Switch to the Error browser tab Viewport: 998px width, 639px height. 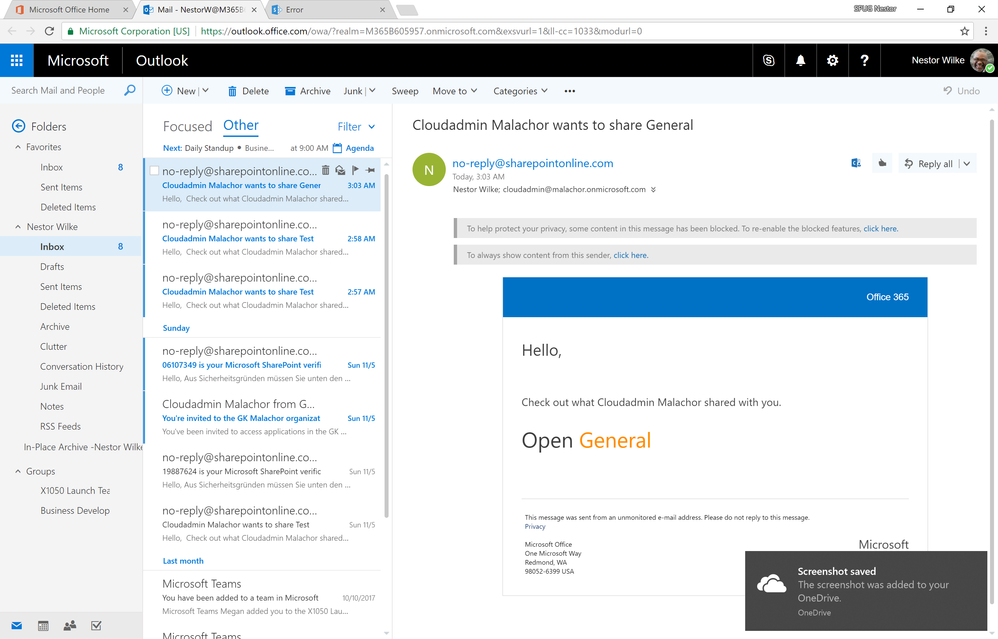point(328,10)
